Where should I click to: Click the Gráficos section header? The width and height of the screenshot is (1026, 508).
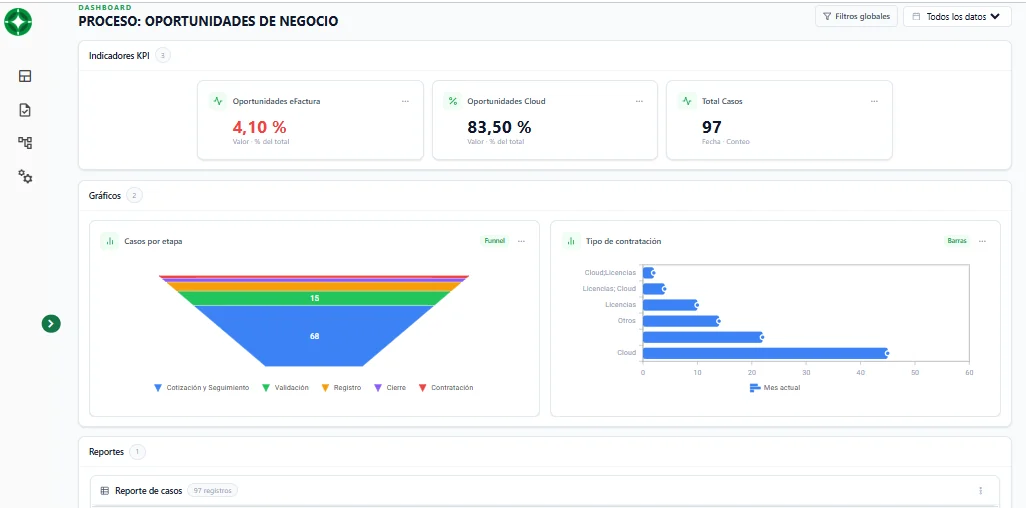(105, 195)
